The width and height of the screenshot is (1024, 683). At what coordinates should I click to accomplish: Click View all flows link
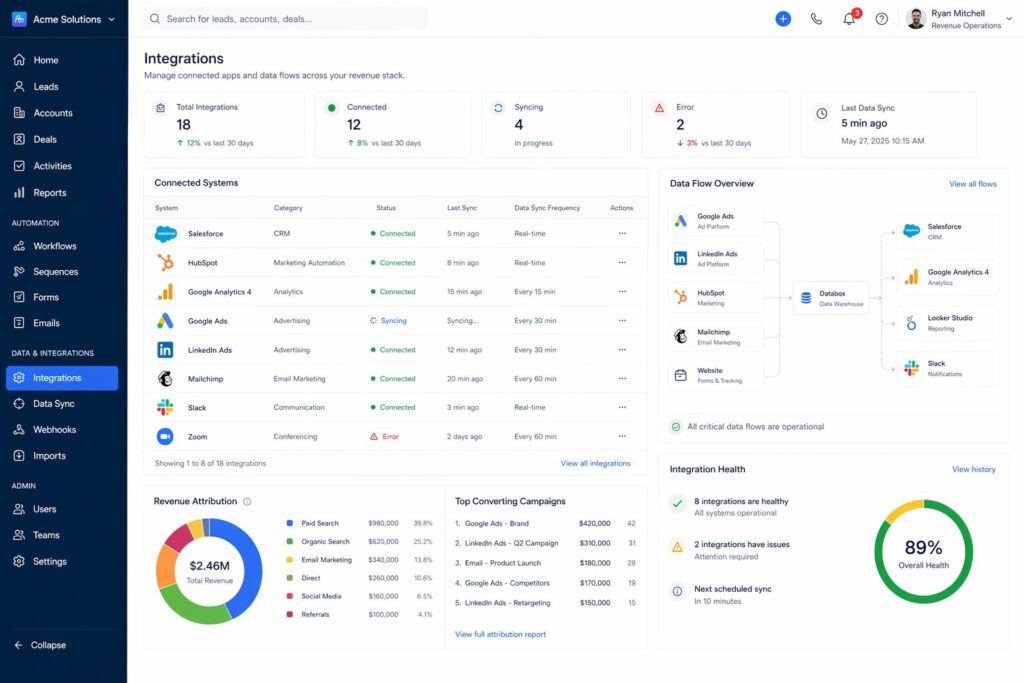[972, 184]
